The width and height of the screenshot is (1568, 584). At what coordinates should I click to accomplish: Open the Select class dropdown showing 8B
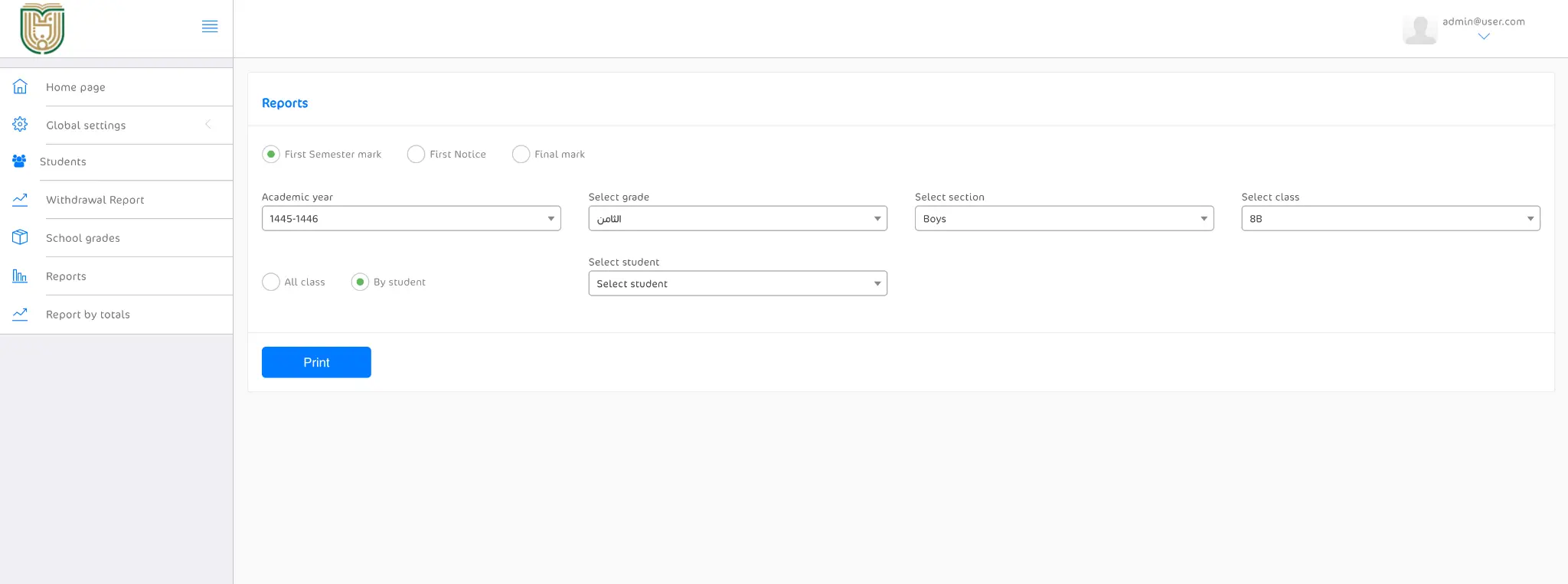(x=1390, y=219)
